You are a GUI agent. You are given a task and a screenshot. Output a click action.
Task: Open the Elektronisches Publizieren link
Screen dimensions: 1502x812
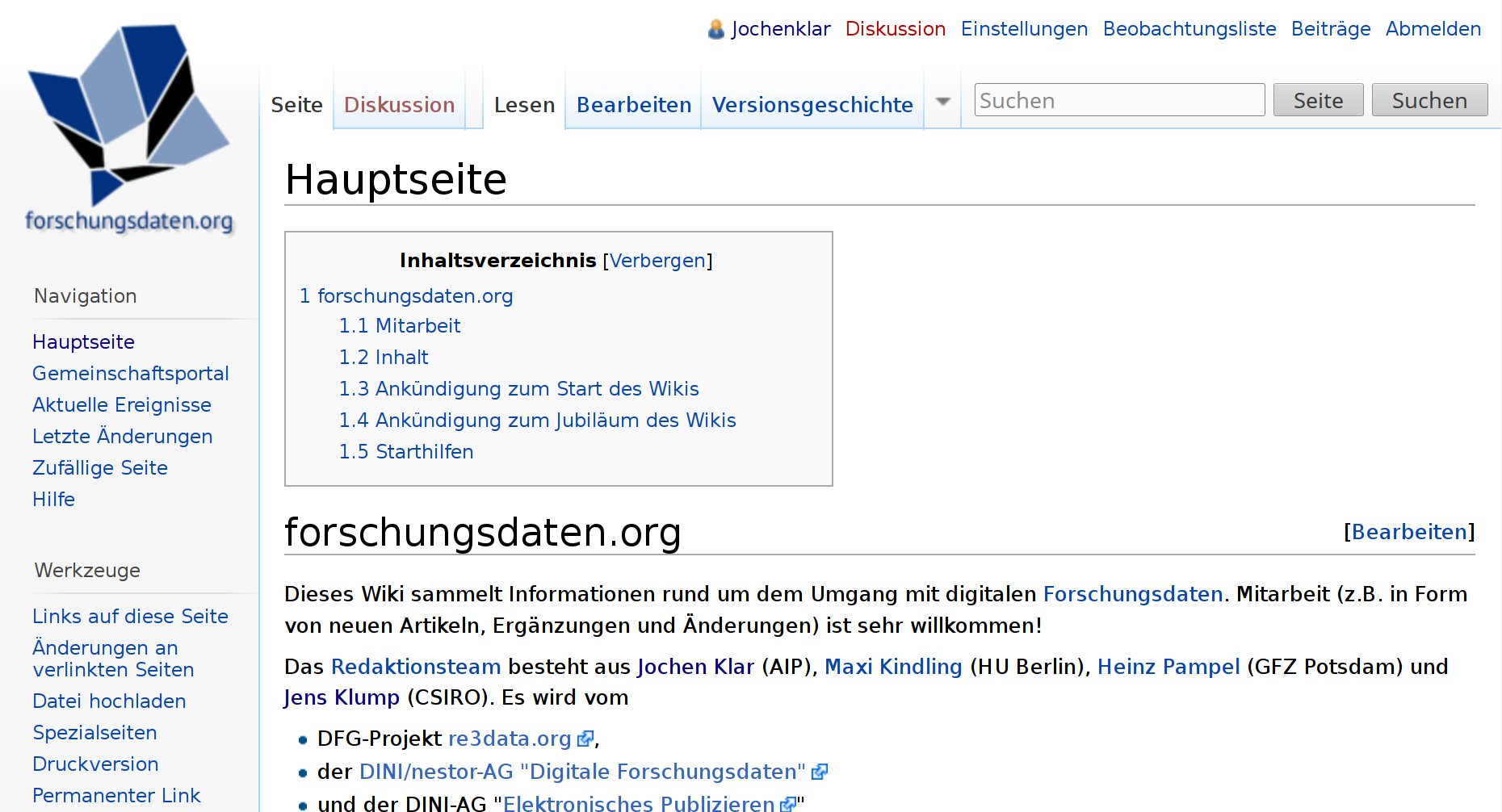click(639, 804)
